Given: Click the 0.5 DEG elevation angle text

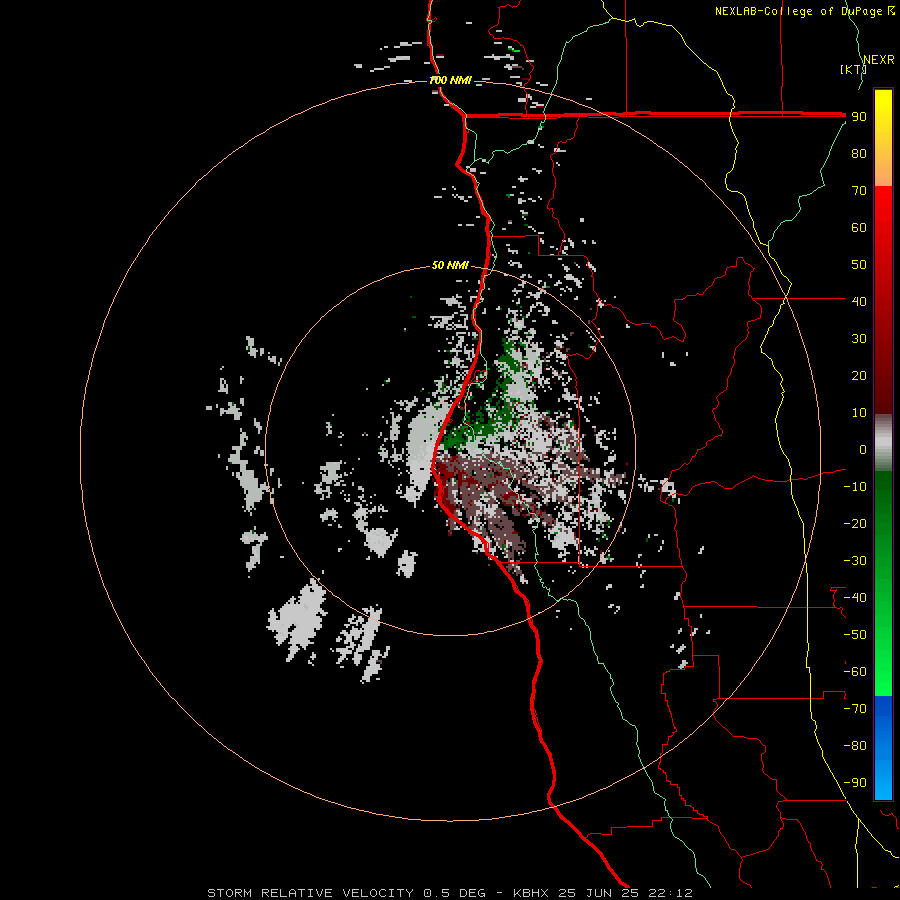Looking at the screenshot, I should (x=454, y=893).
